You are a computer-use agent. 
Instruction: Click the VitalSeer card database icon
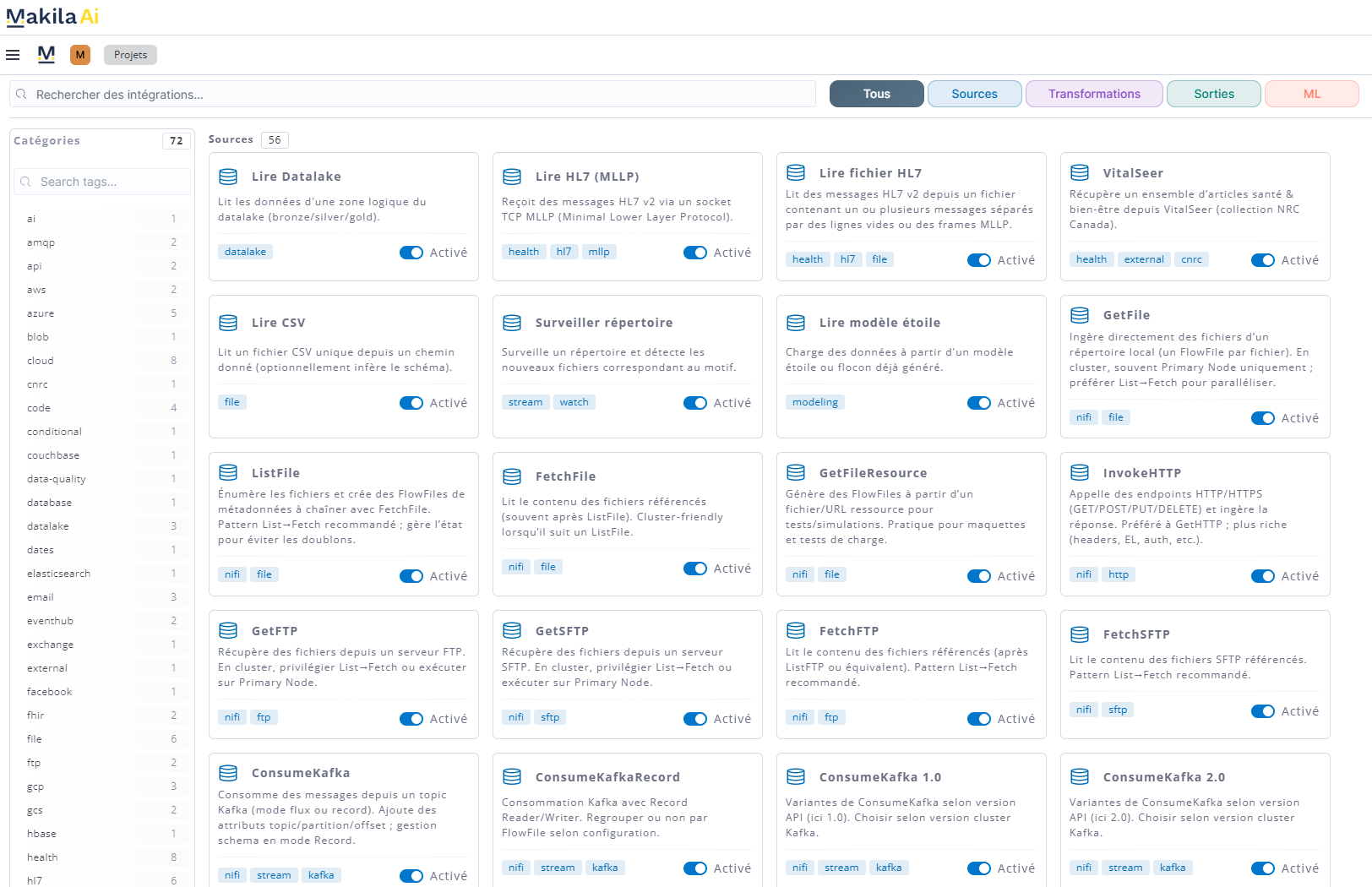[x=1080, y=173]
